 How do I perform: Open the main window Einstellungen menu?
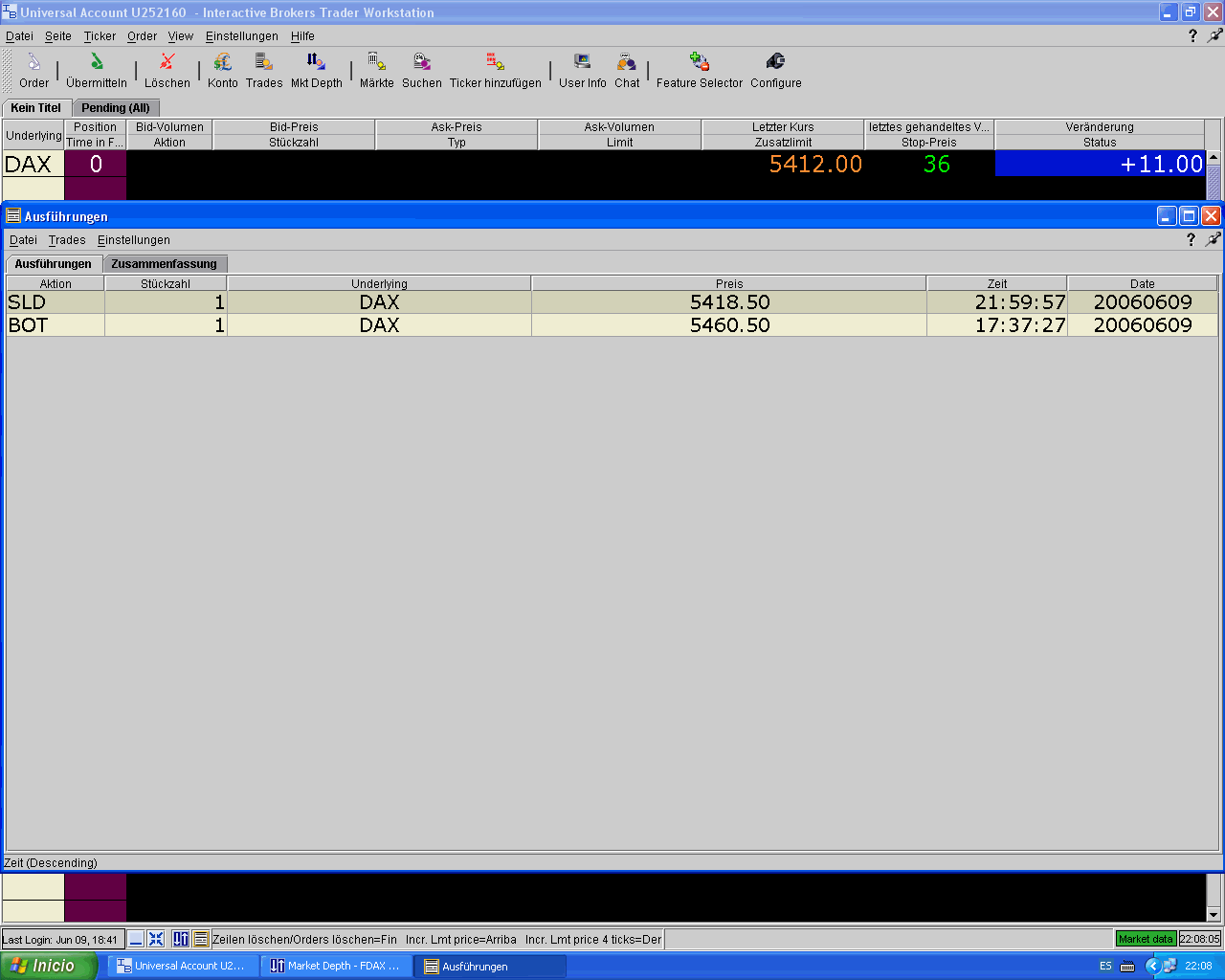pos(242,35)
